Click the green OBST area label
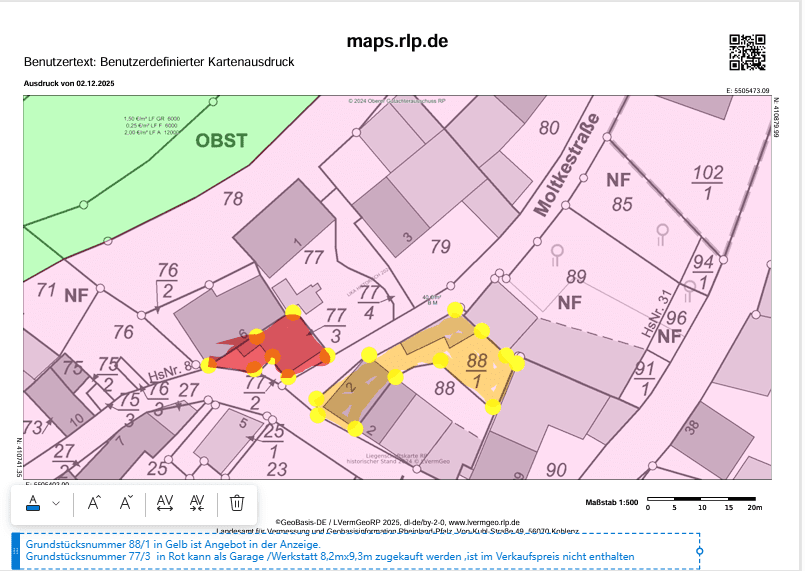 (x=221, y=141)
